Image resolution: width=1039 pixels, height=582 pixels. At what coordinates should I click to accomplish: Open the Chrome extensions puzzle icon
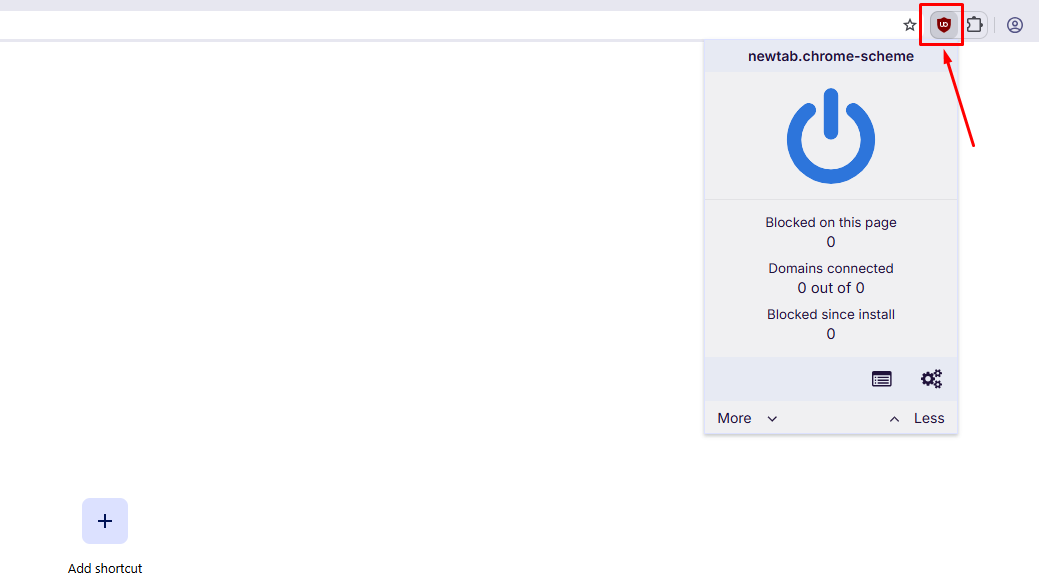click(974, 24)
